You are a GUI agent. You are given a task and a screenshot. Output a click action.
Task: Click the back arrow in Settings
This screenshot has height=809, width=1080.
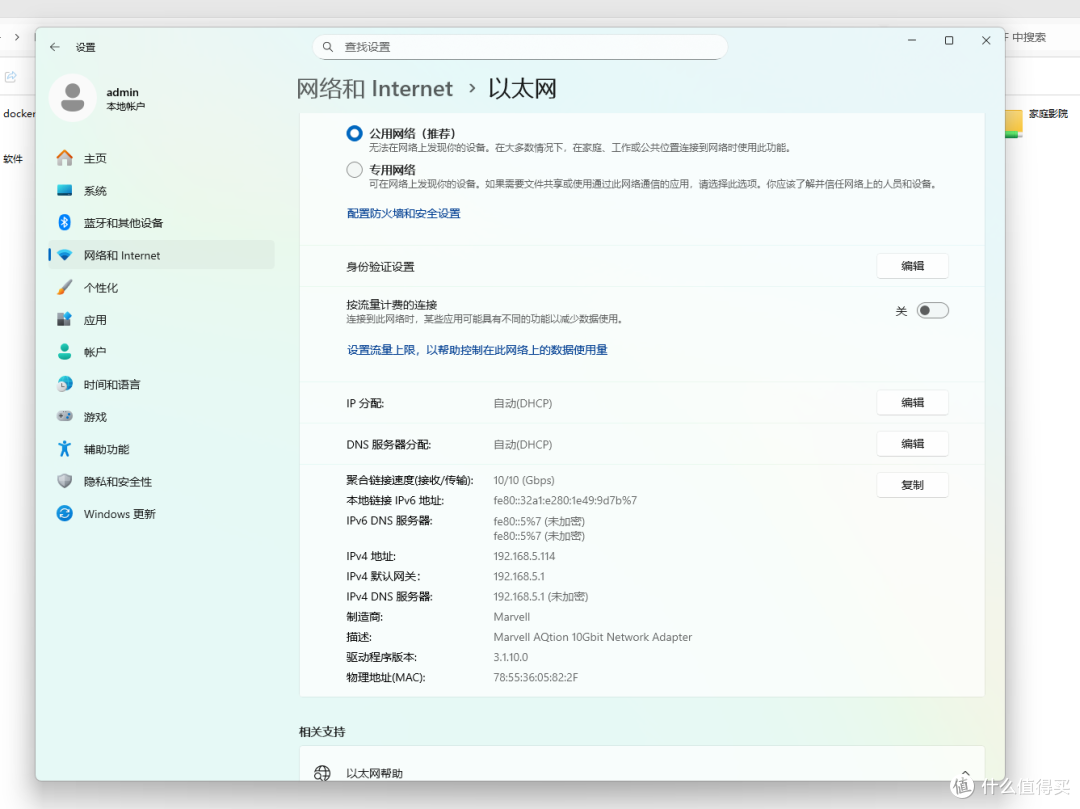tap(54, 47)
